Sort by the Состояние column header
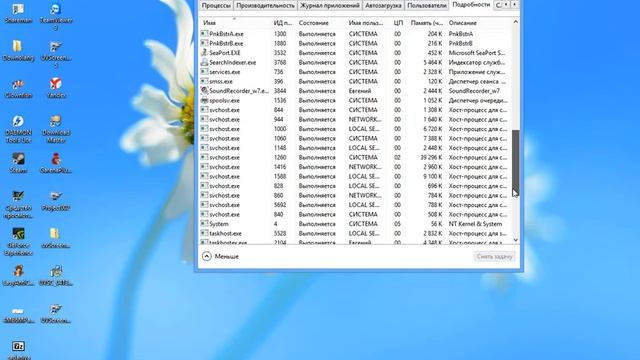This screenshot has width=640, height=360. pyautogui.click(x=321, y=23)
